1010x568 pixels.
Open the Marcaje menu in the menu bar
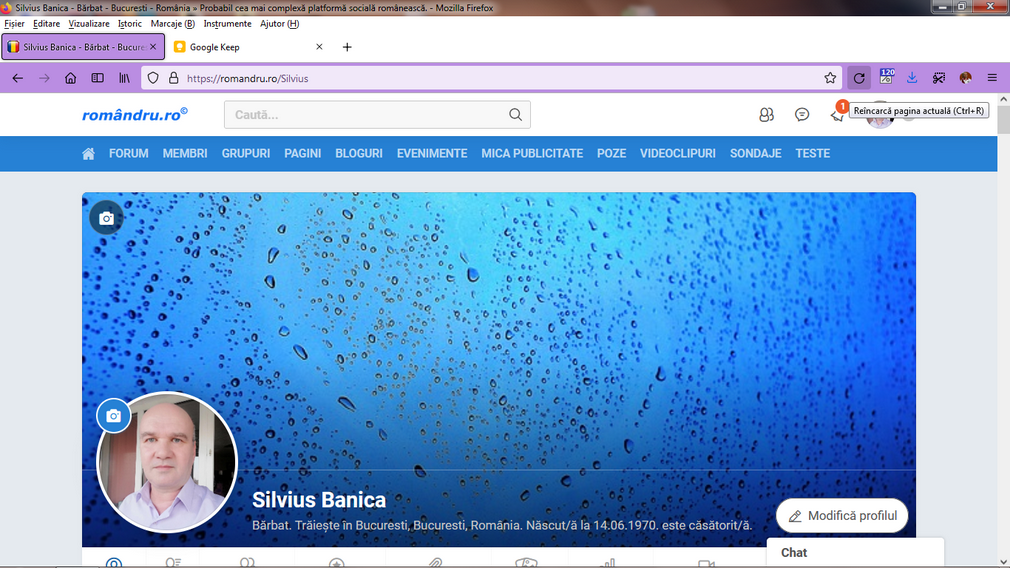(172, 24)
